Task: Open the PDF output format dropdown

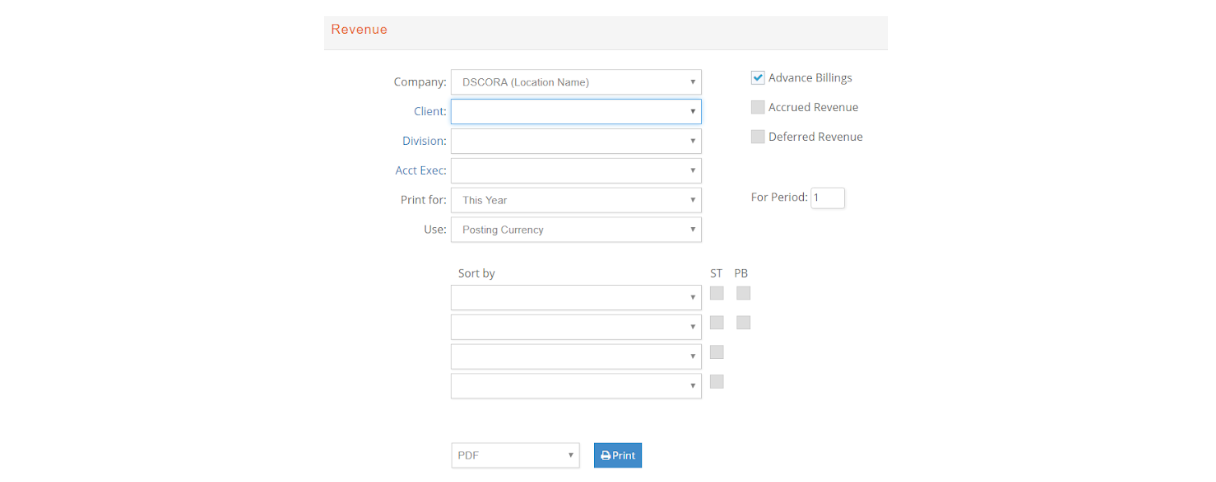Action: point(515,455)
